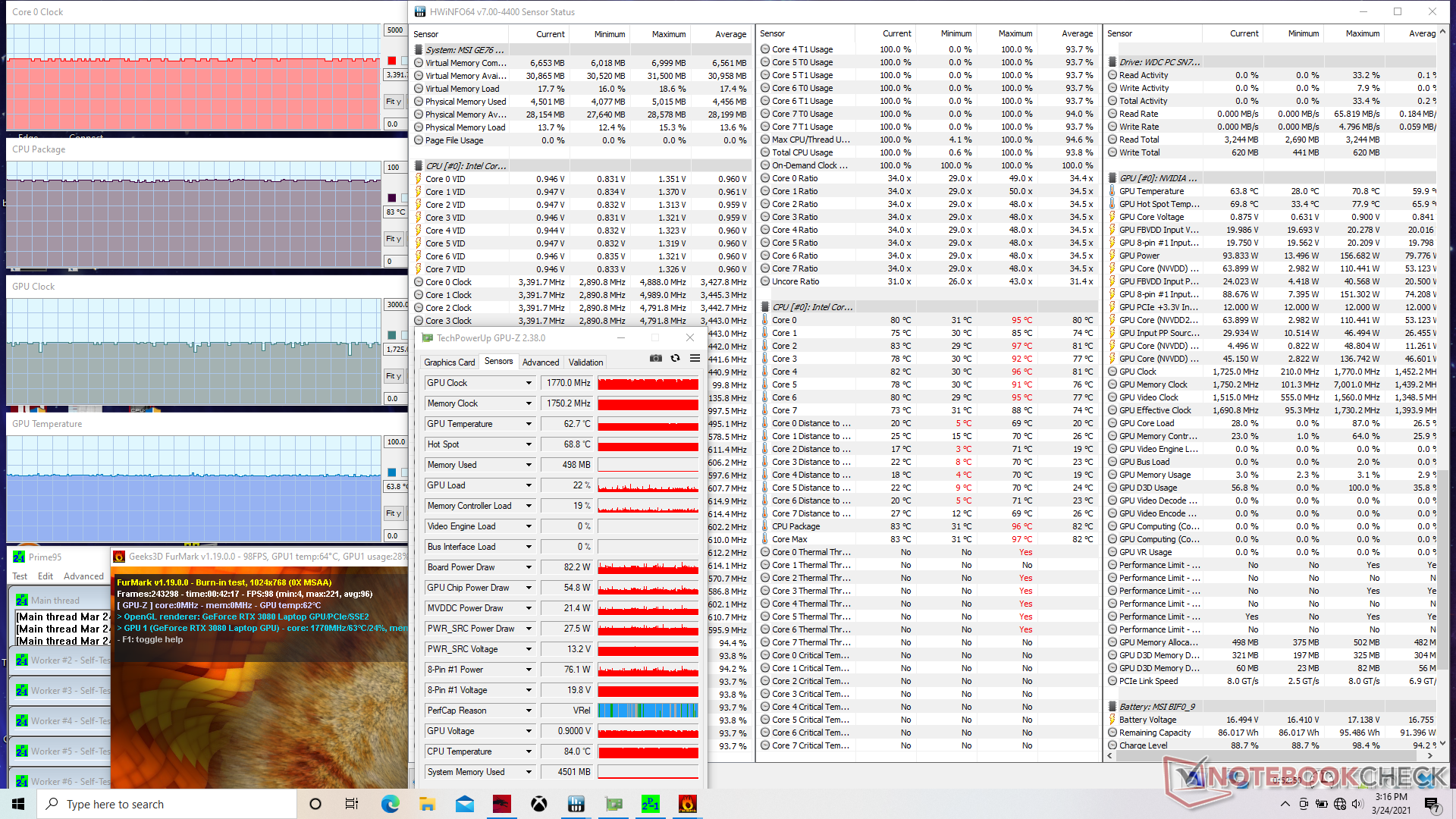This screenshot has width=1456, height=819.
Task: Open the Mail app from the taskbar
Action: click(465, 804)
